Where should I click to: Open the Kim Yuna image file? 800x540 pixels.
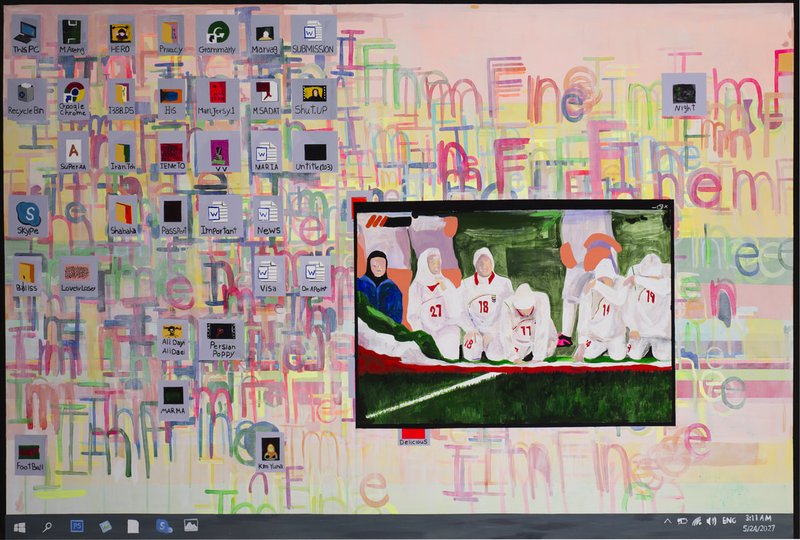270,452
